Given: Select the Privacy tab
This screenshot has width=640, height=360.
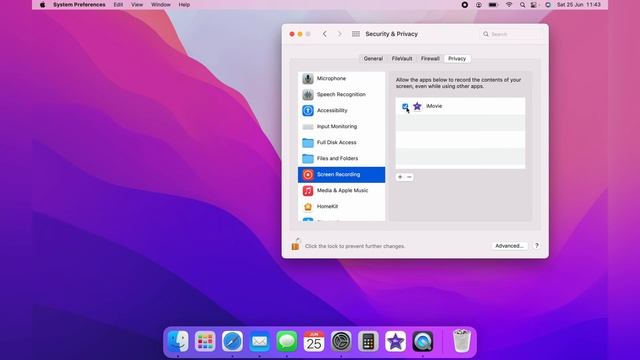Looking at the screenshot, I should point(457,59).
